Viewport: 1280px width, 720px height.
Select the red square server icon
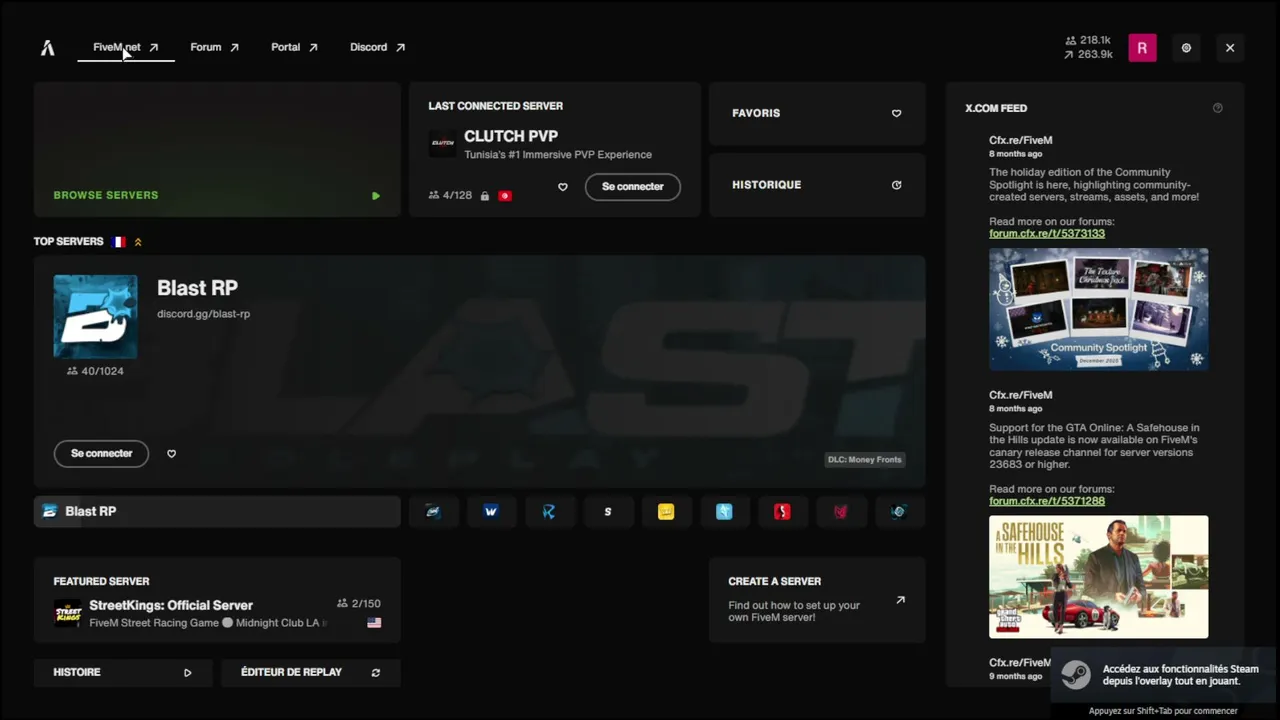pos(782,511)
